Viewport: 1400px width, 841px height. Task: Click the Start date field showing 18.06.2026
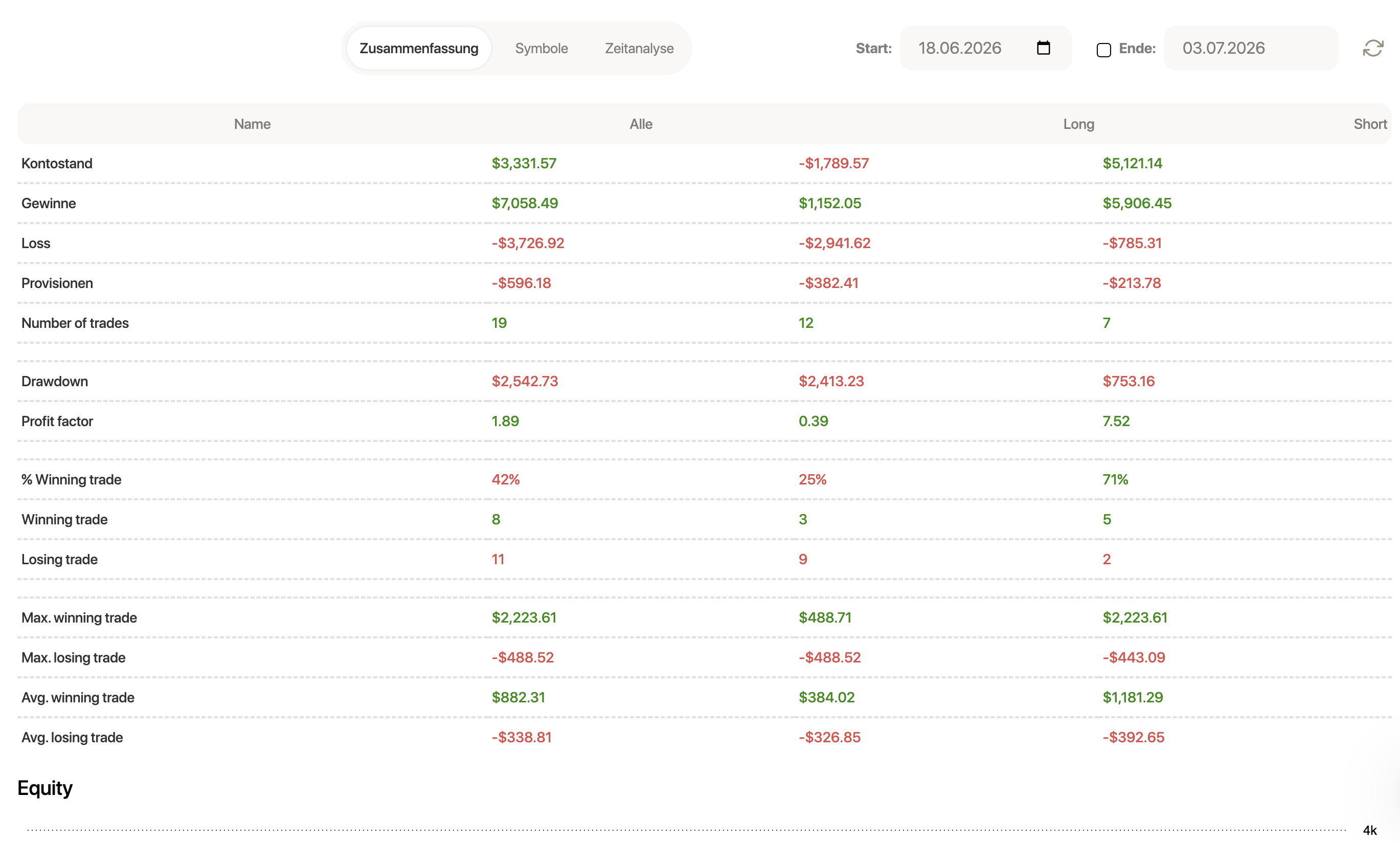(985, 48)
